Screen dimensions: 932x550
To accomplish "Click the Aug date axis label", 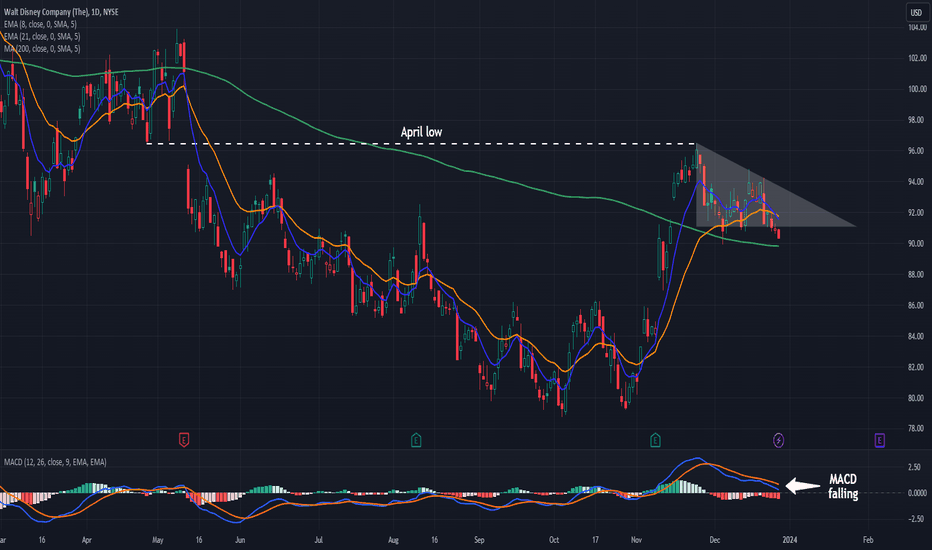I will [x=393, y=540].
